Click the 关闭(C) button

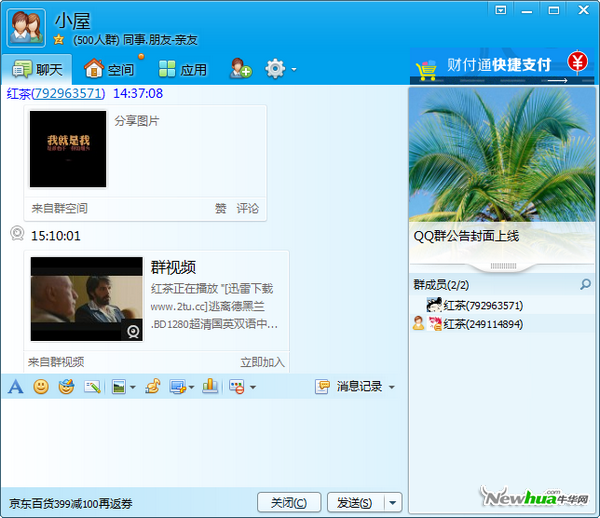pos(289,503)
